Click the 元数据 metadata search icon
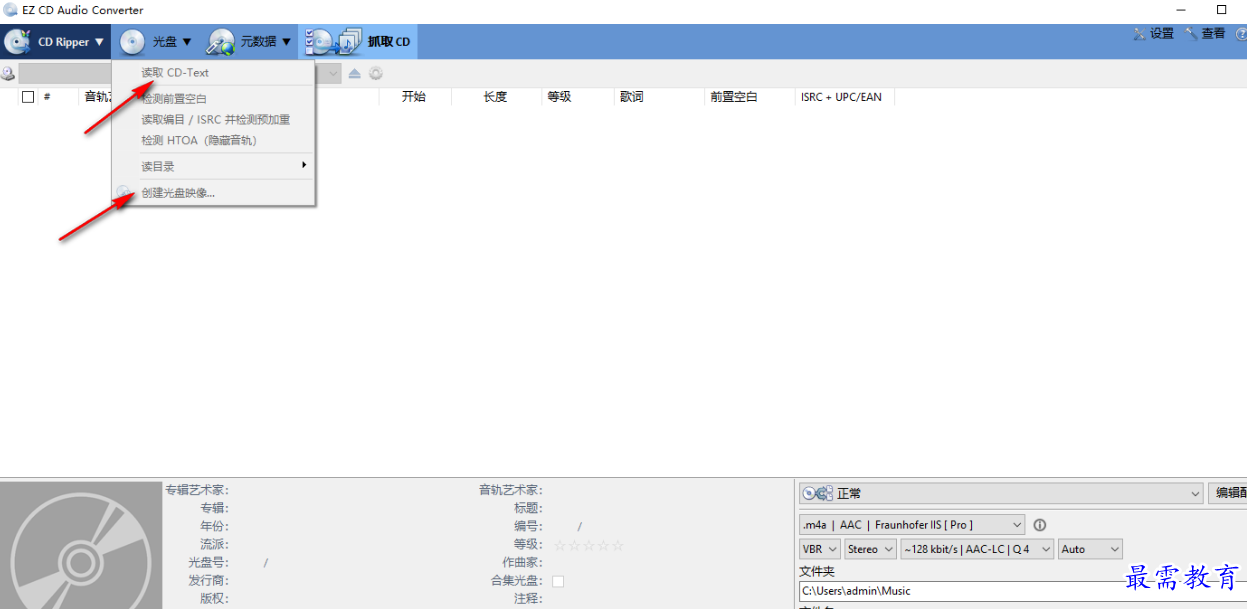The height and width of the screenshot is (609, 1247). (x=221, y=42)
